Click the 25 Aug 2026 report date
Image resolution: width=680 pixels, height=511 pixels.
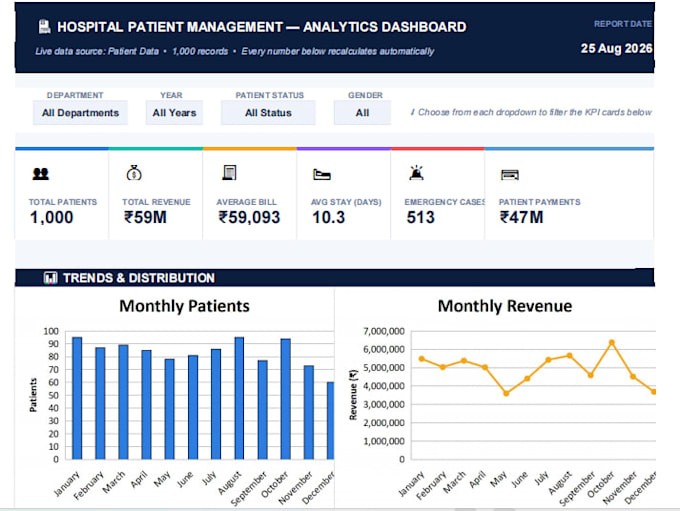616,48
